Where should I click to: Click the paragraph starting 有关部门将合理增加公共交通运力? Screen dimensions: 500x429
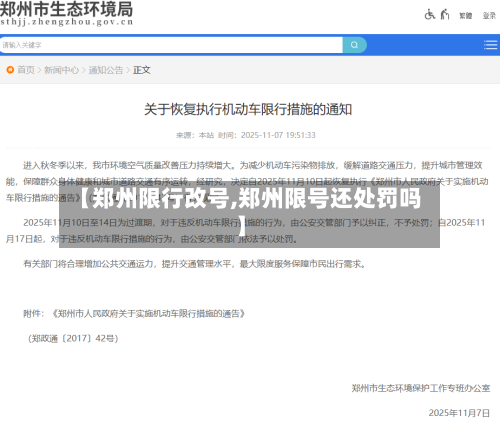[195, 264]
